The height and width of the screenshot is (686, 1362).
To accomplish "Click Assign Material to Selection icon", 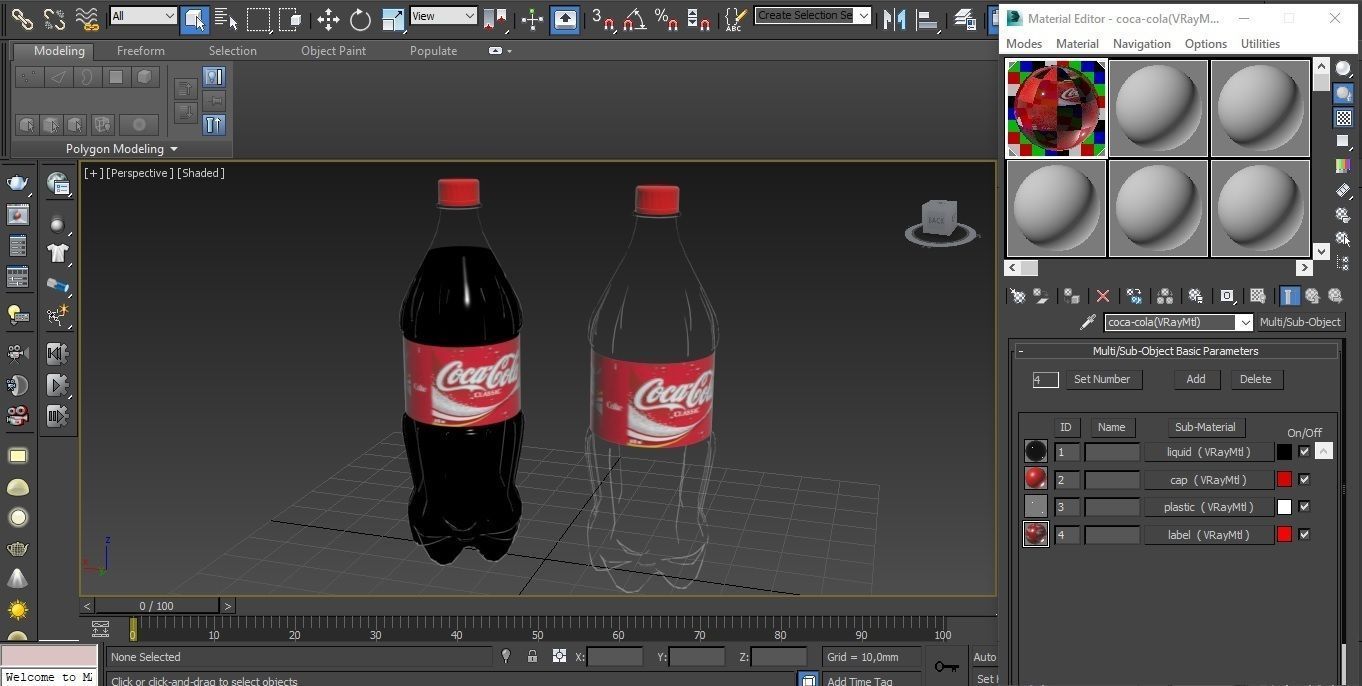I will click(x=1070, y=296).
